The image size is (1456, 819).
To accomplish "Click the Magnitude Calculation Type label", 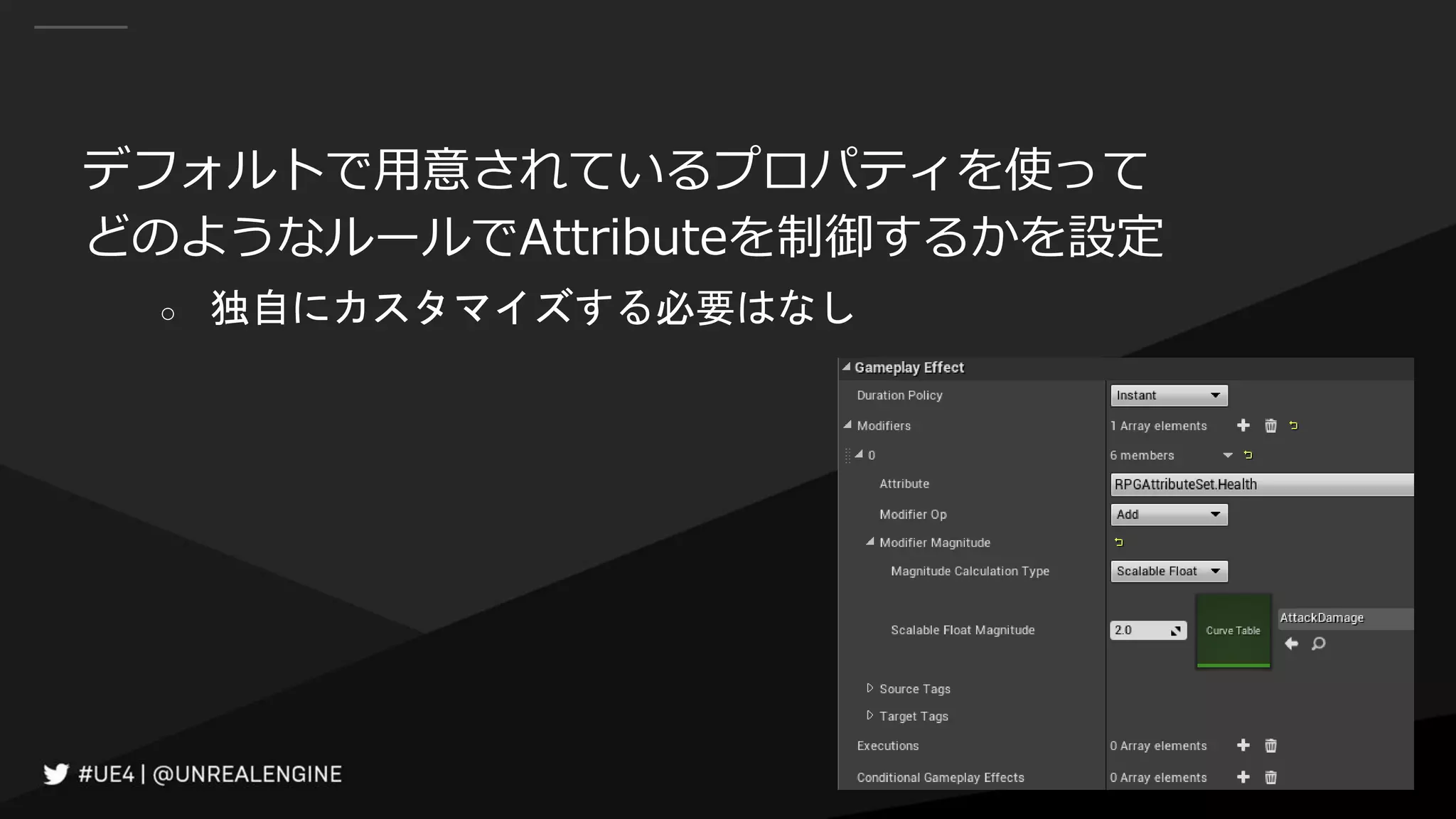I will (x=970, y=571).
